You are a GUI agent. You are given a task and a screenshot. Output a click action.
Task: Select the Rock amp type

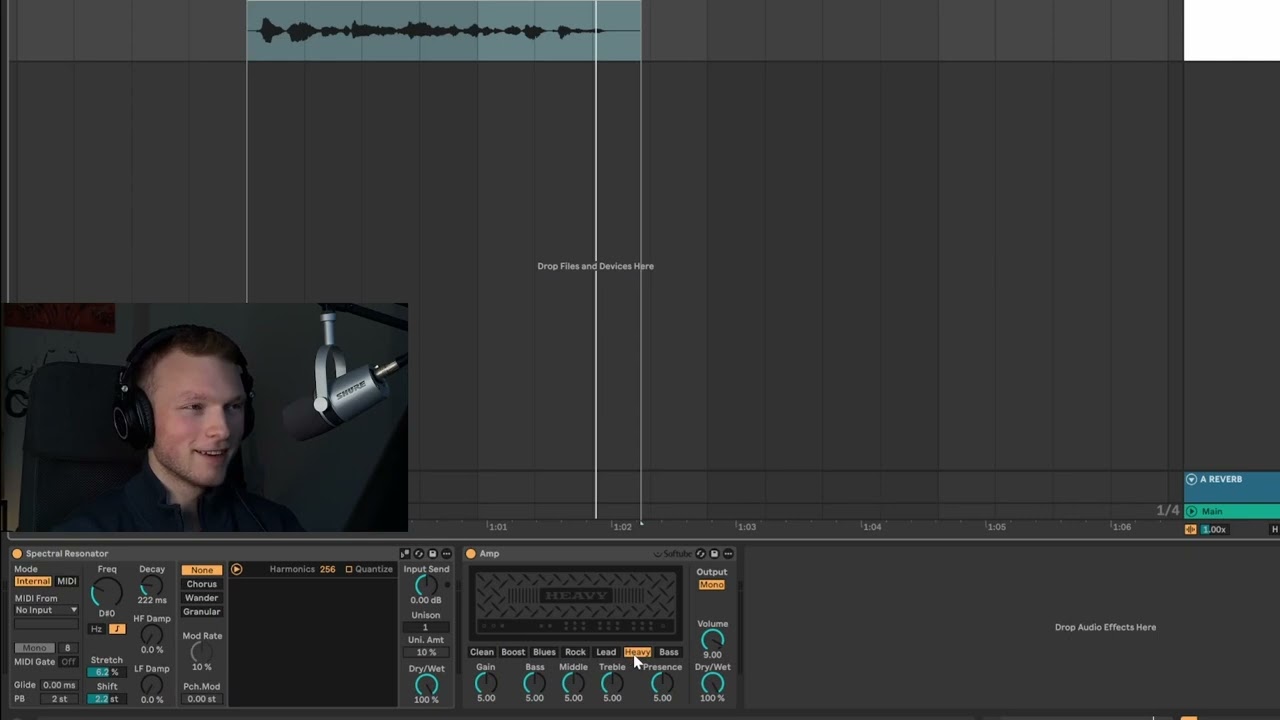click(575, 652)
